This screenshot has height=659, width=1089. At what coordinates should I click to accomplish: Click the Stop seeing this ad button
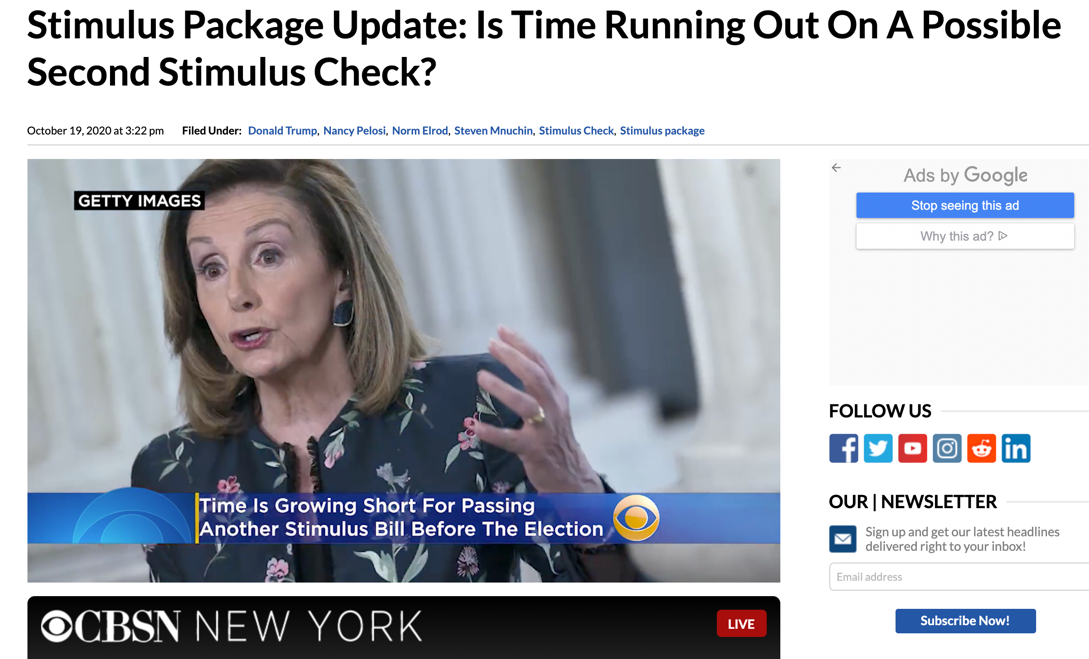pos(965,206)
